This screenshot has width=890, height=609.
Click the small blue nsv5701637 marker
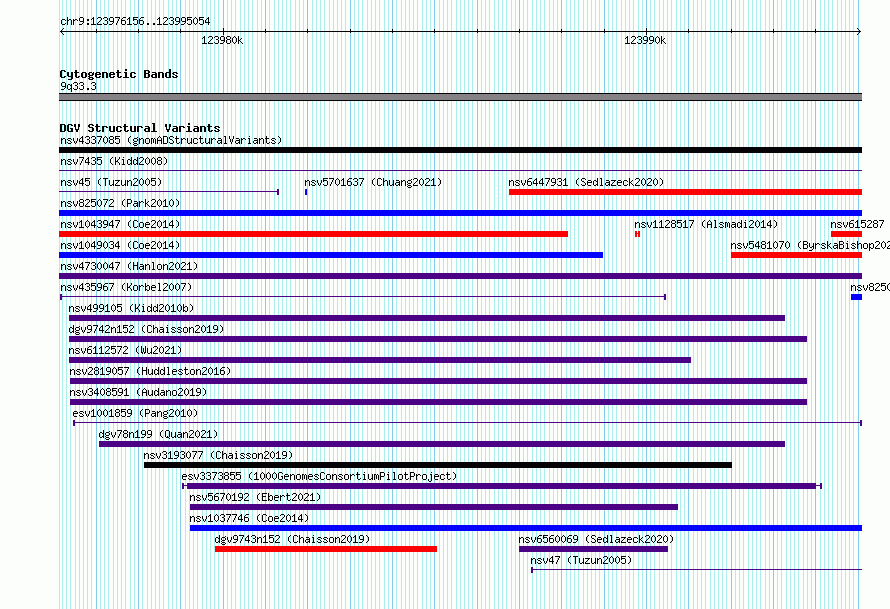(x=306, y=192)
